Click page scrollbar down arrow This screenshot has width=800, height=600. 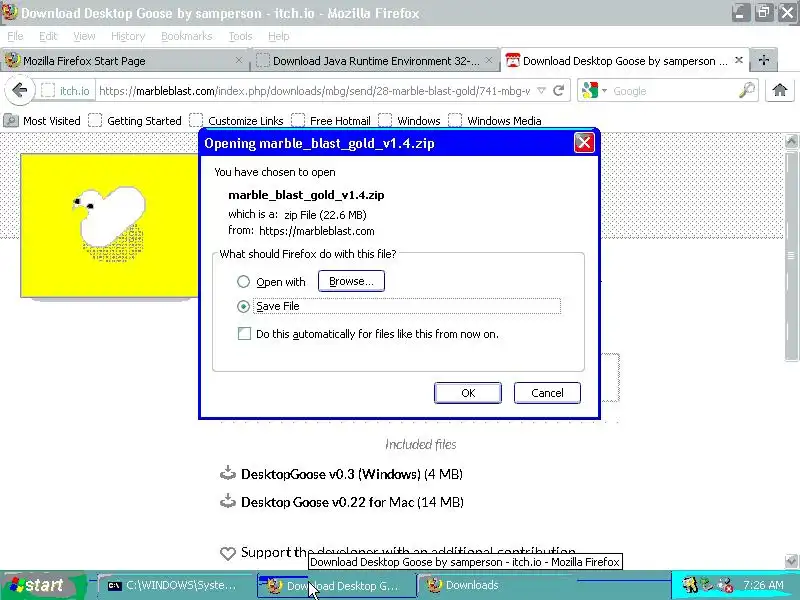point(791,561)
